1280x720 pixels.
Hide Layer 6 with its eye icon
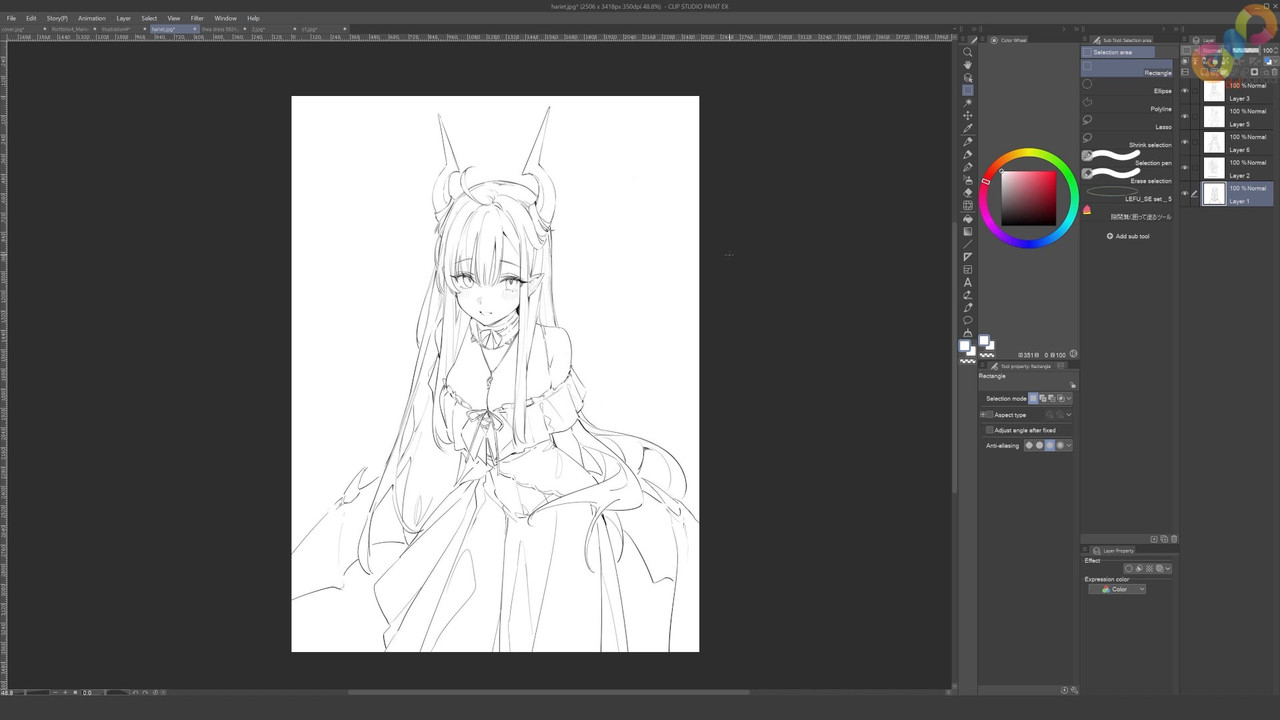[x=1185, y=143]
